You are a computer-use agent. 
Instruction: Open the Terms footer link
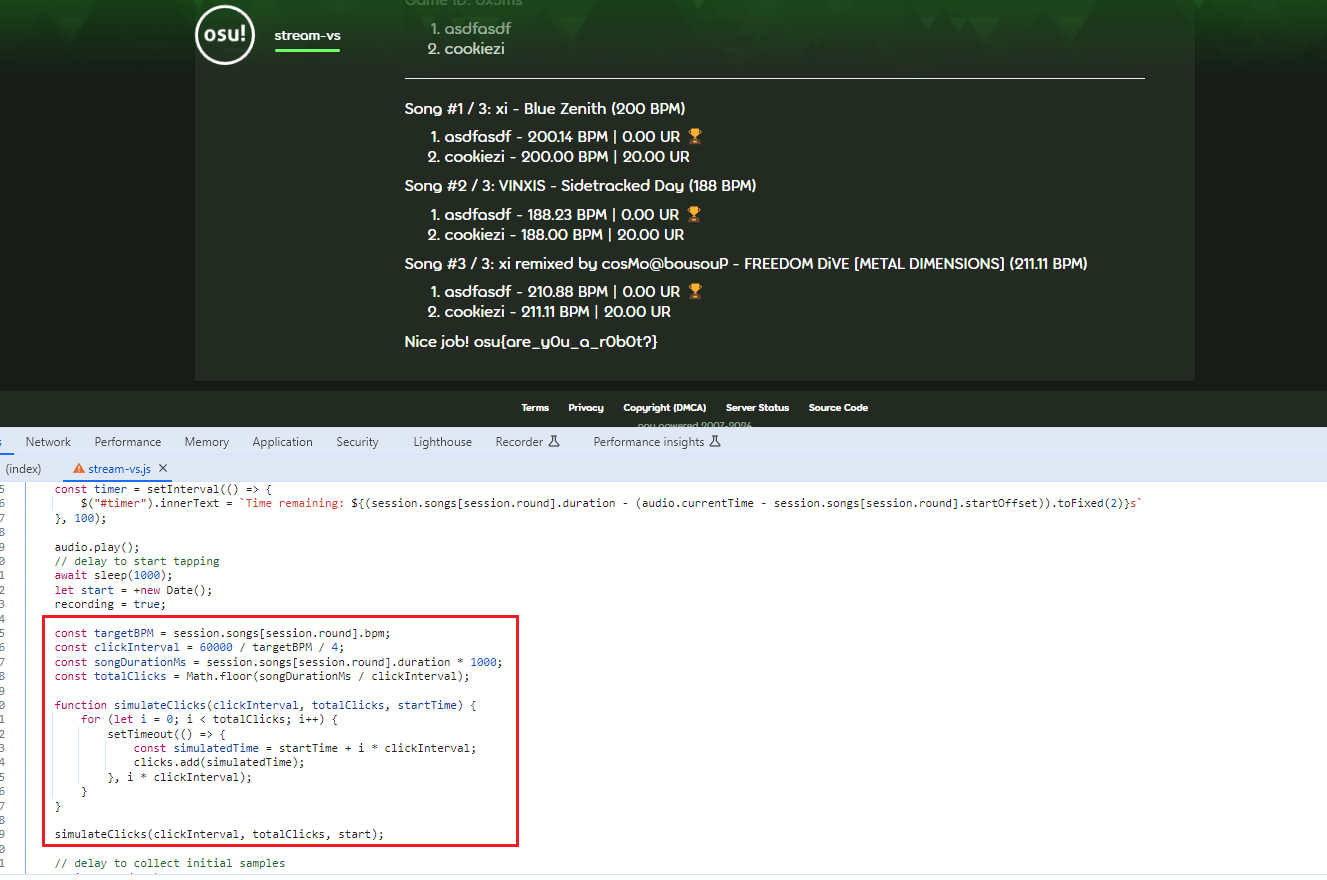(535, 408)
